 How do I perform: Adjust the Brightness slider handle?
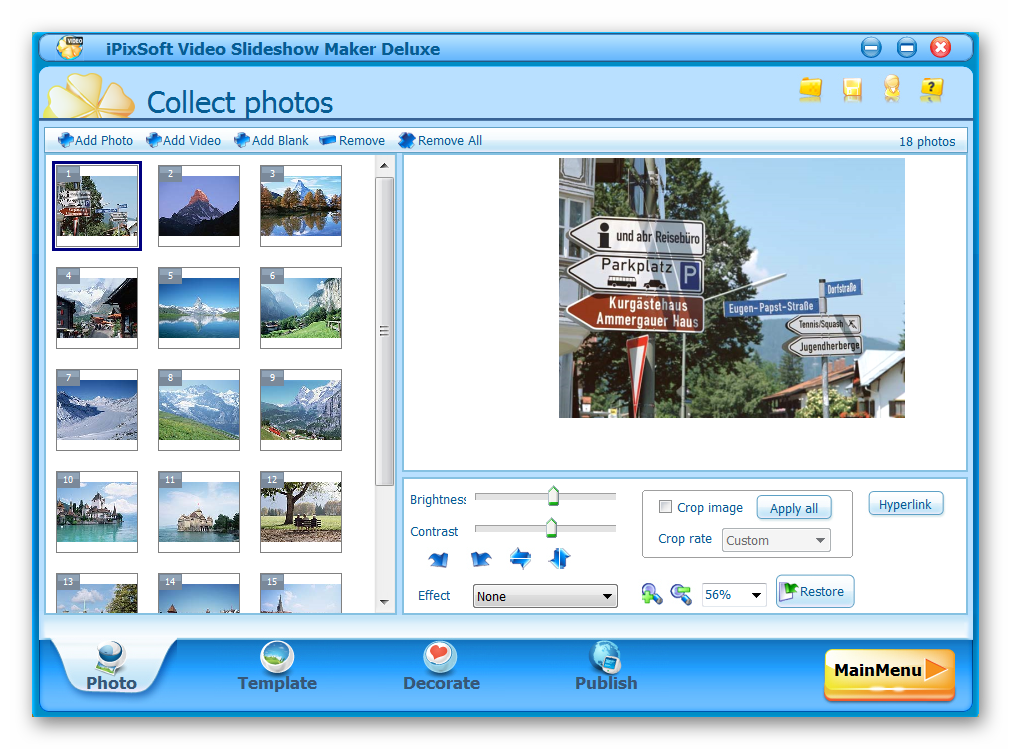pyautogui.click(x=554, y=495)
